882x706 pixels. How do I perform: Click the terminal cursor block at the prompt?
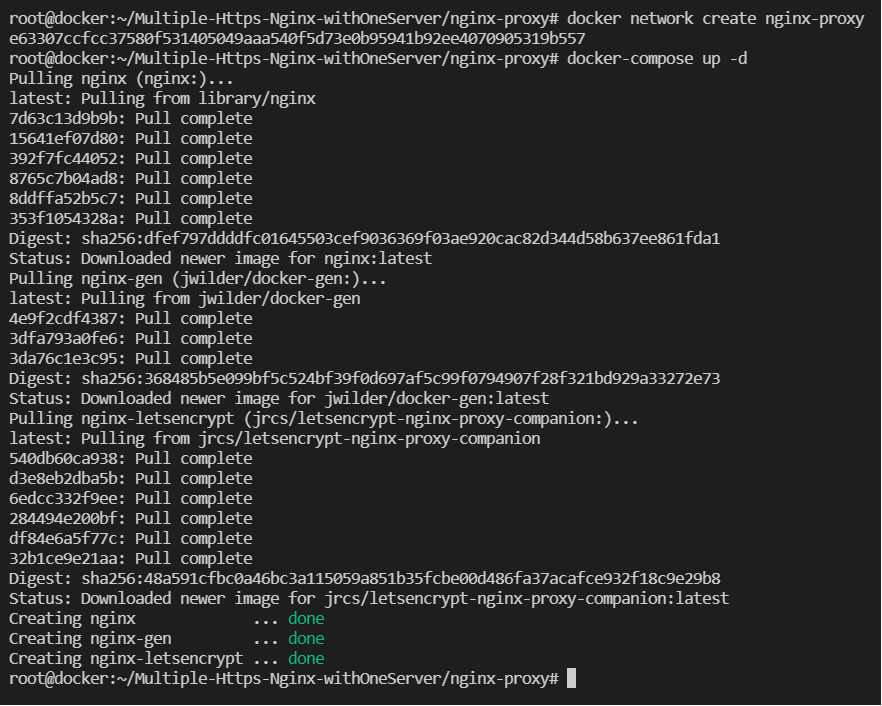571,678
